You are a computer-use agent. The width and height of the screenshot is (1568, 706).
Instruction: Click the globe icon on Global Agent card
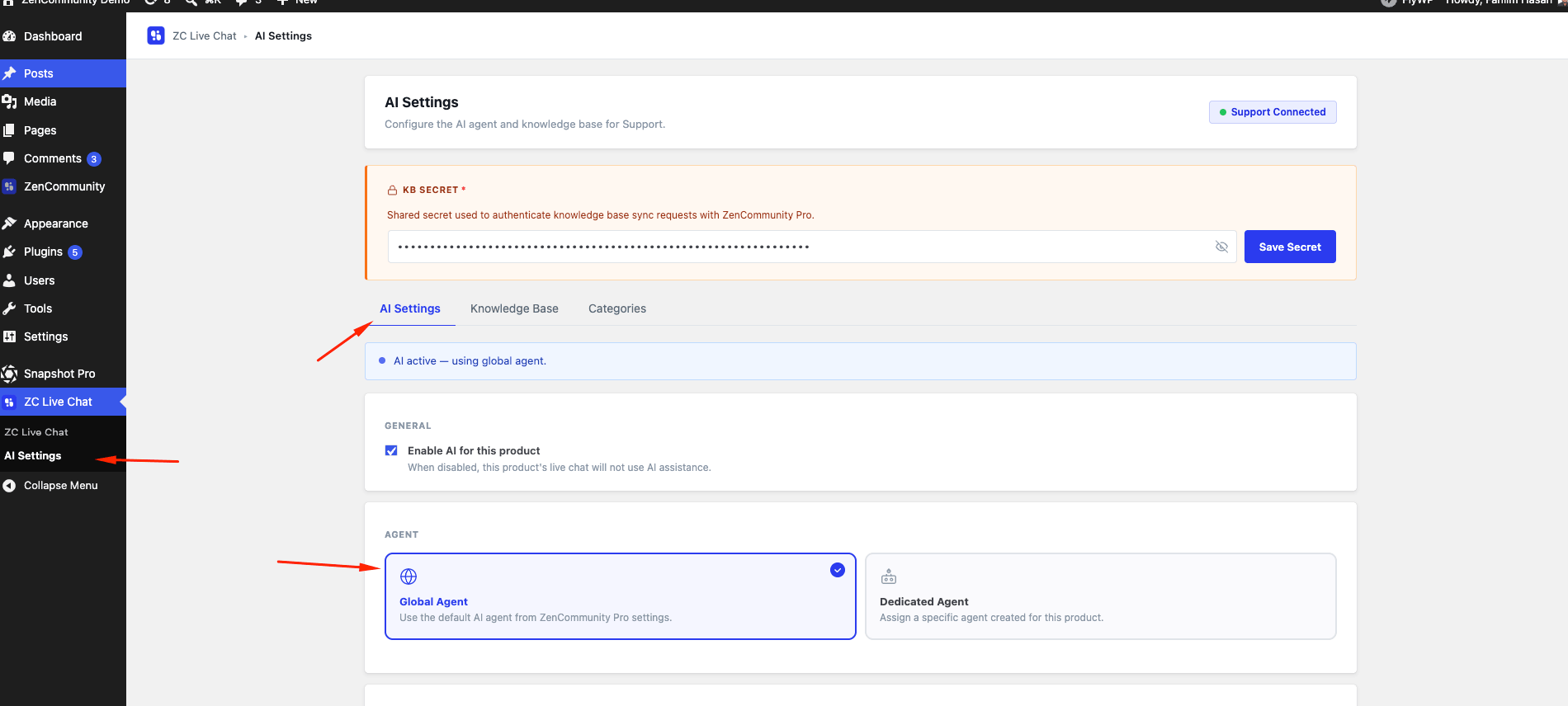coord(409,577)
